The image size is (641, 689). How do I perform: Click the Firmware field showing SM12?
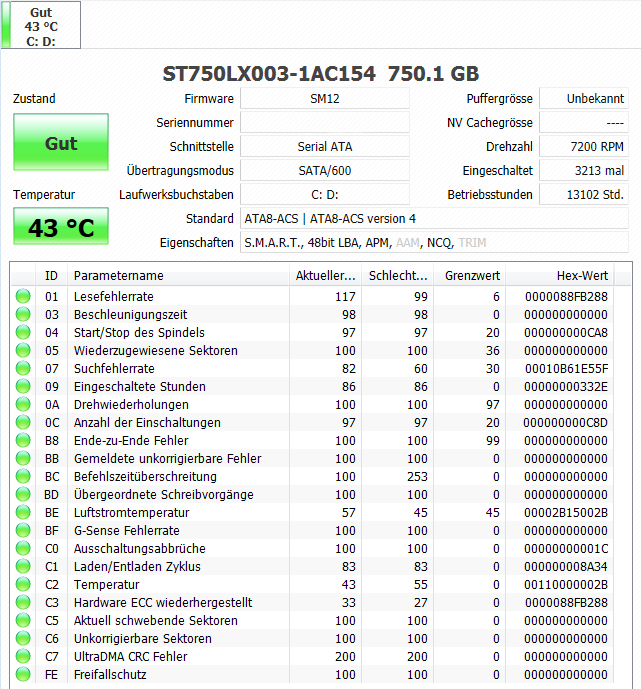click(x=325, y=98)
